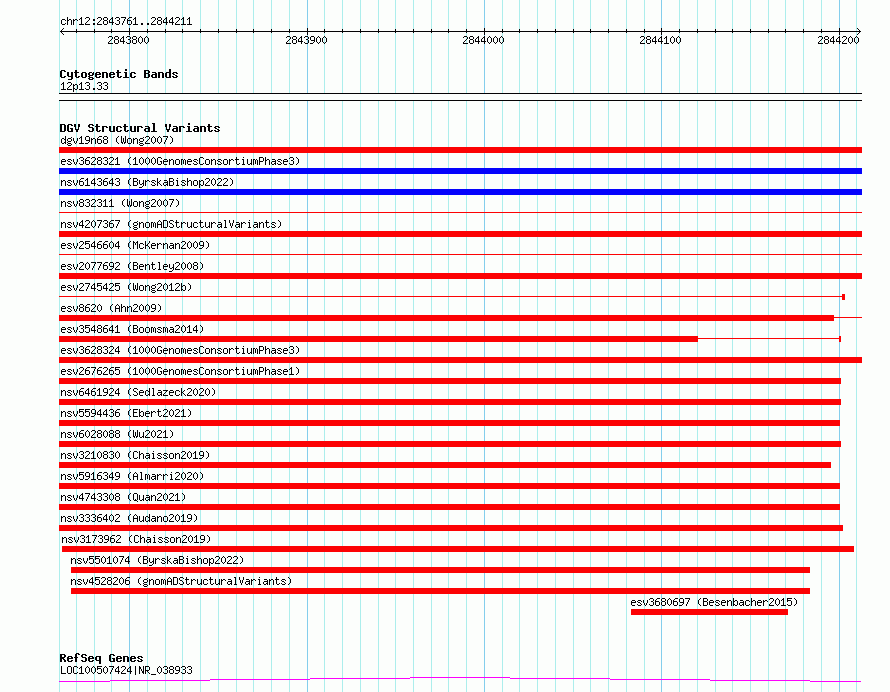
Task: Open nsv5916349 (Almarri2020) label
Action: pyautogui.click(x=132, y=476)
